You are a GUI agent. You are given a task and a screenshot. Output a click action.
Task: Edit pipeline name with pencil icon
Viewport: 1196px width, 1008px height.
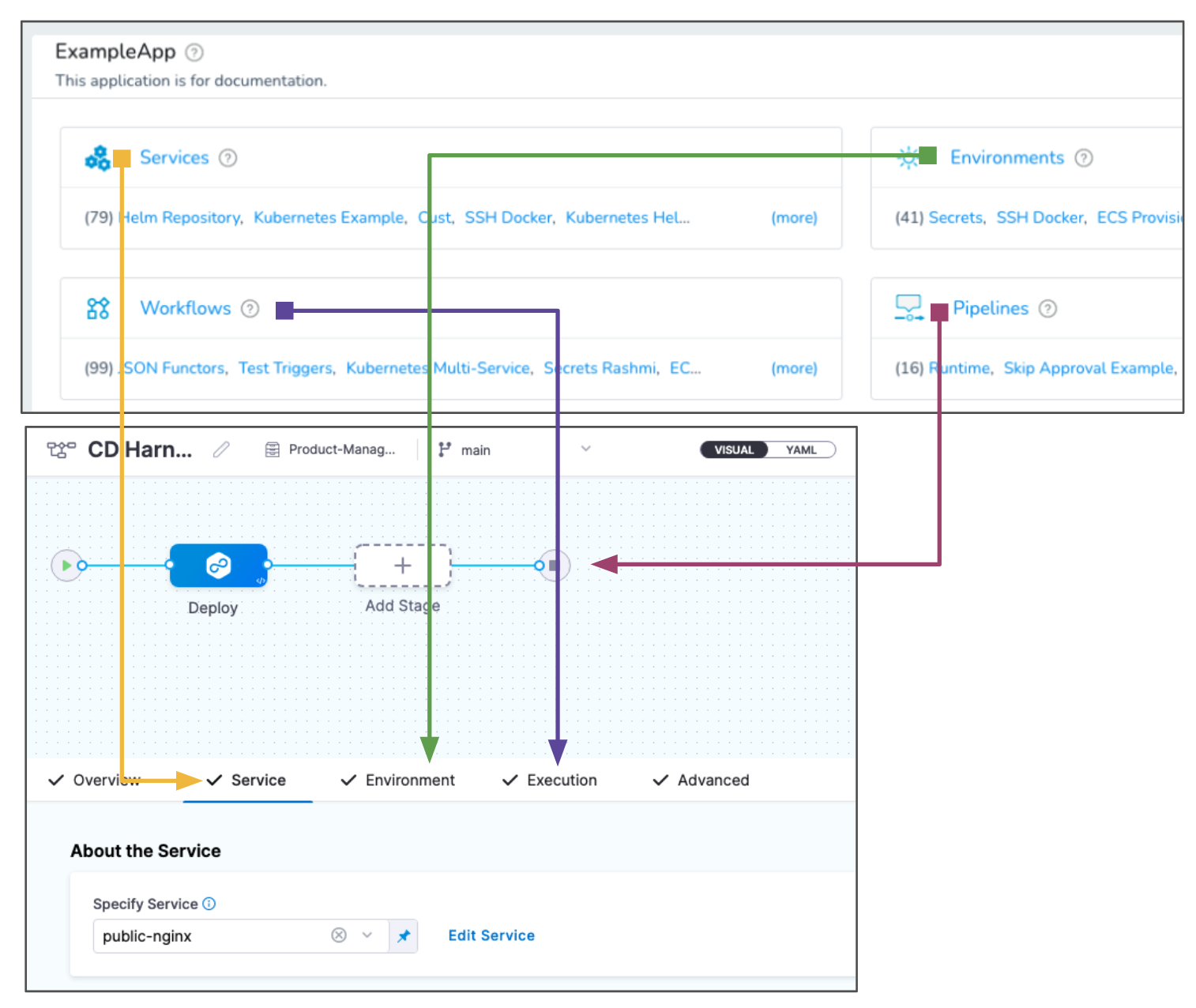(x=221, y=449)
